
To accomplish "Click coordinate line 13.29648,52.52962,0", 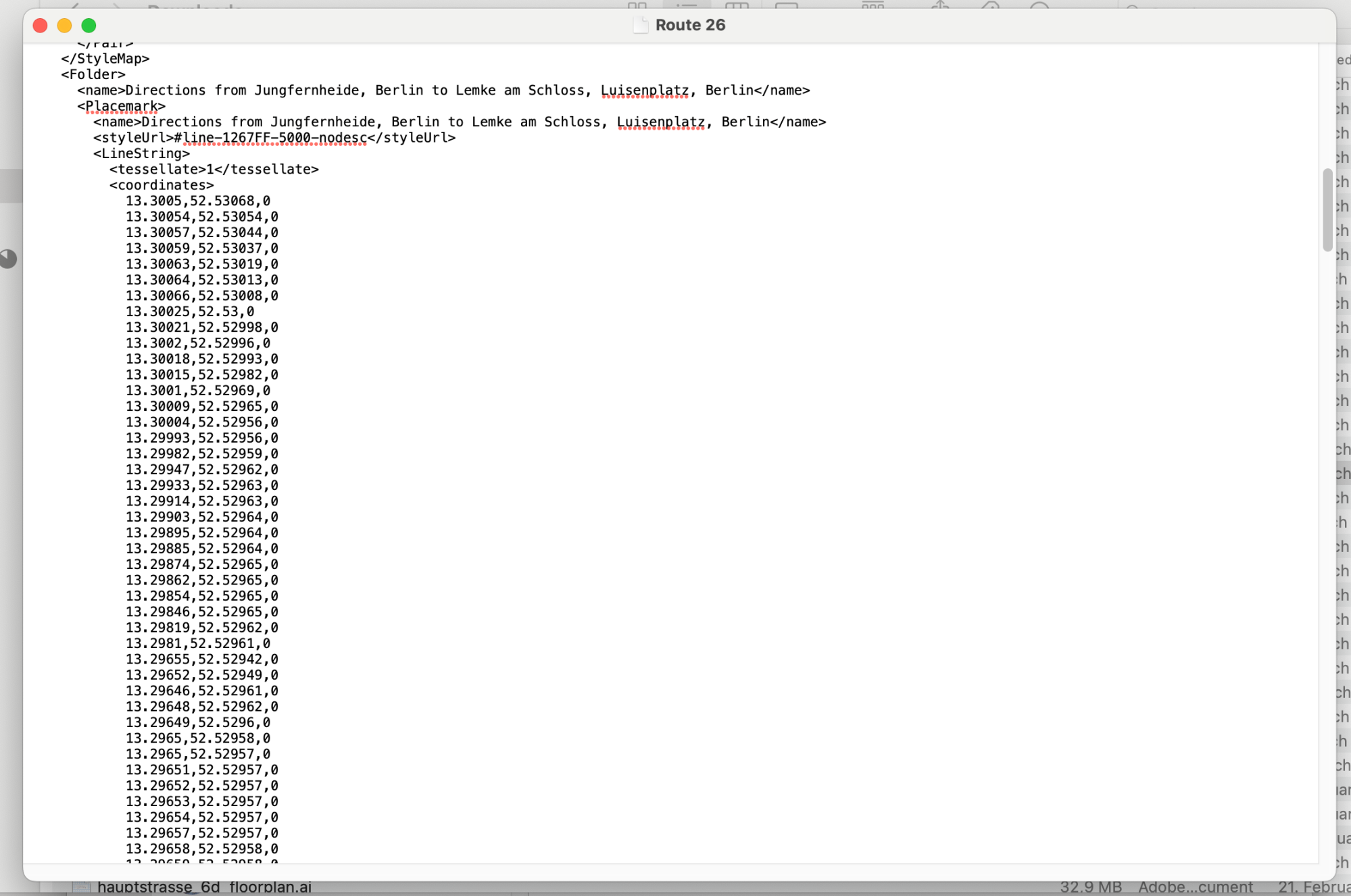I will point(202,707).
